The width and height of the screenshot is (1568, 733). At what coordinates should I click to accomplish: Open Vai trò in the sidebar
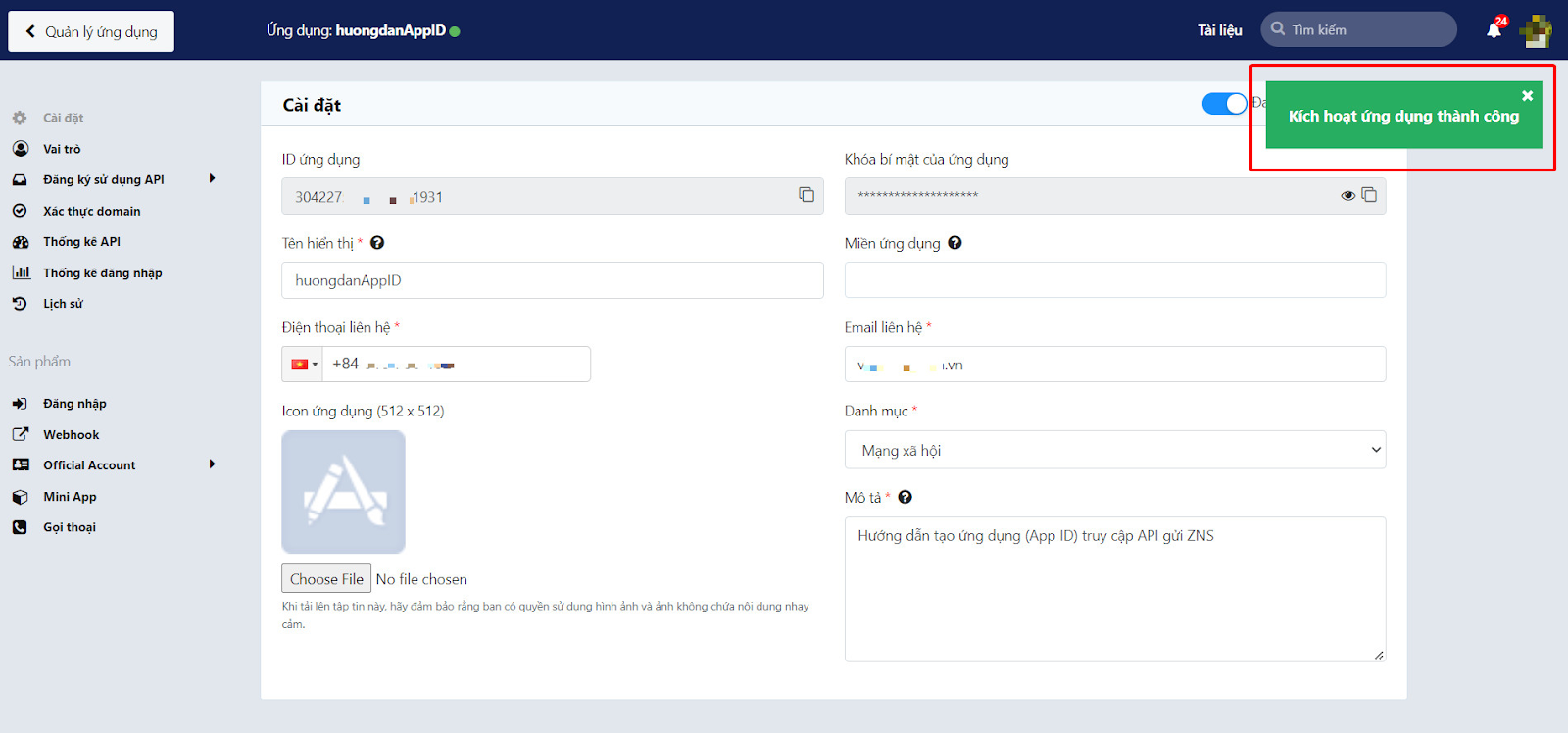(62, 149)
